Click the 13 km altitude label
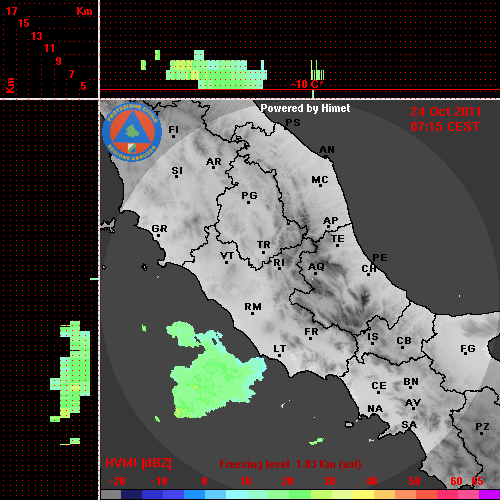 point(37,36)
